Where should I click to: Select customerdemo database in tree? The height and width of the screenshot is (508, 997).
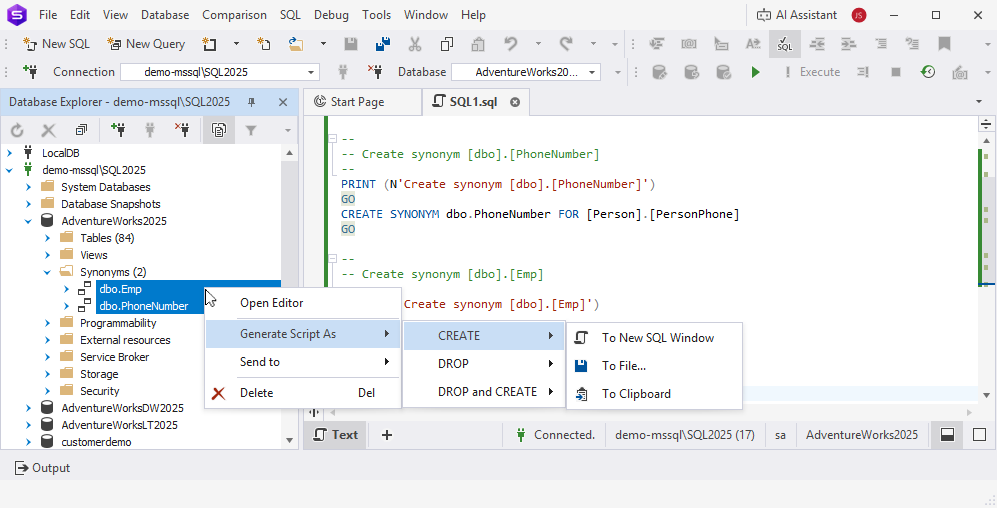96,442
